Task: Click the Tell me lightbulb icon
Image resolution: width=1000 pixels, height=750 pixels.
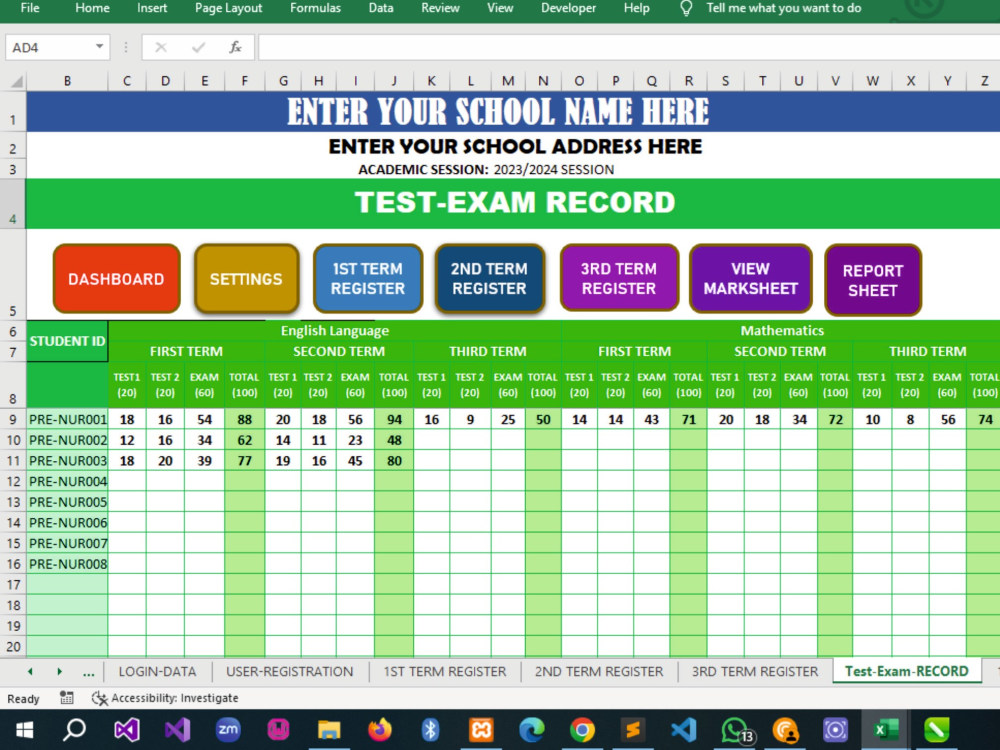Action: click(686, 8)
